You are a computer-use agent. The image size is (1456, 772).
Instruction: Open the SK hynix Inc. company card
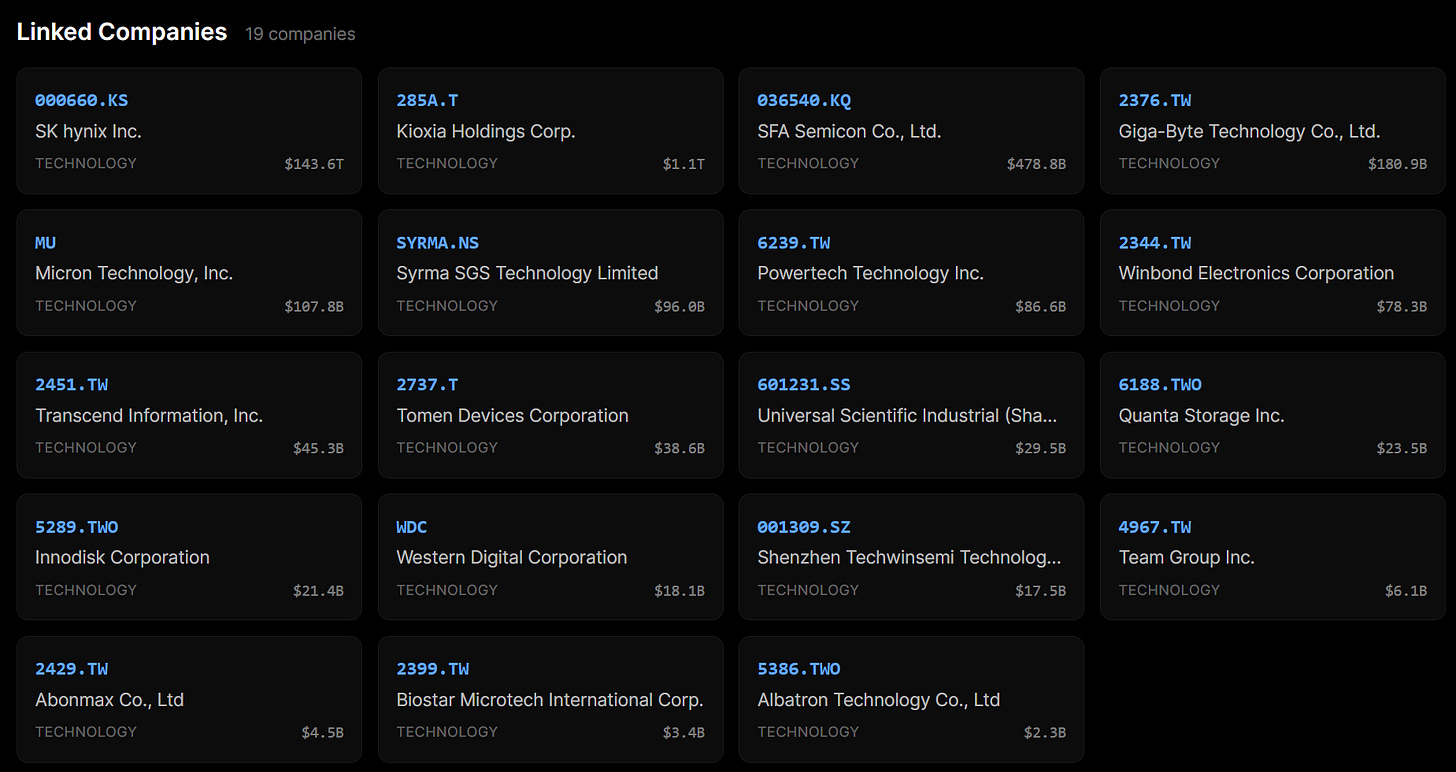coord(189,131)
